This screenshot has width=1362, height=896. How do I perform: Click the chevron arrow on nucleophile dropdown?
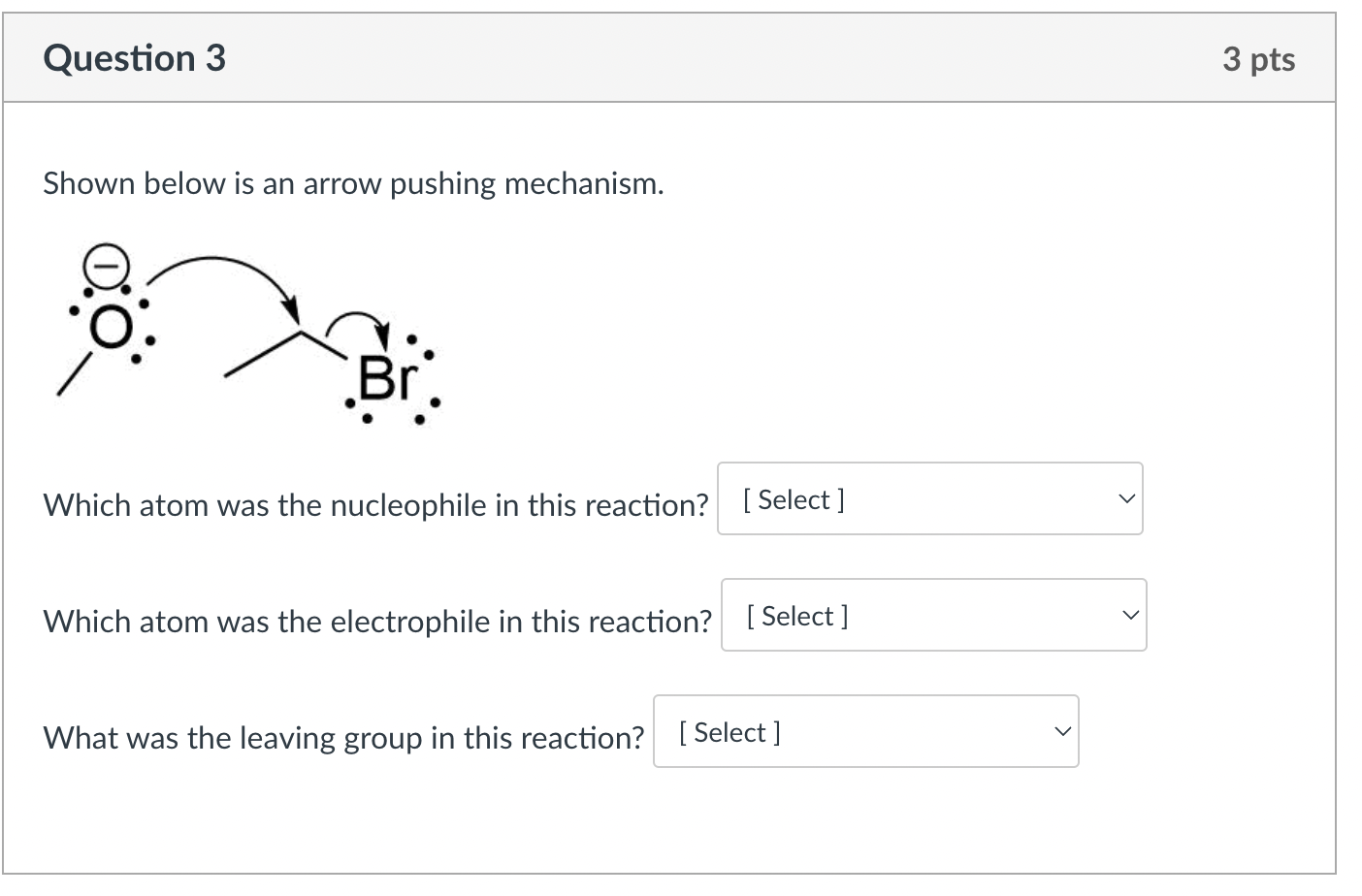(1125, 499)
